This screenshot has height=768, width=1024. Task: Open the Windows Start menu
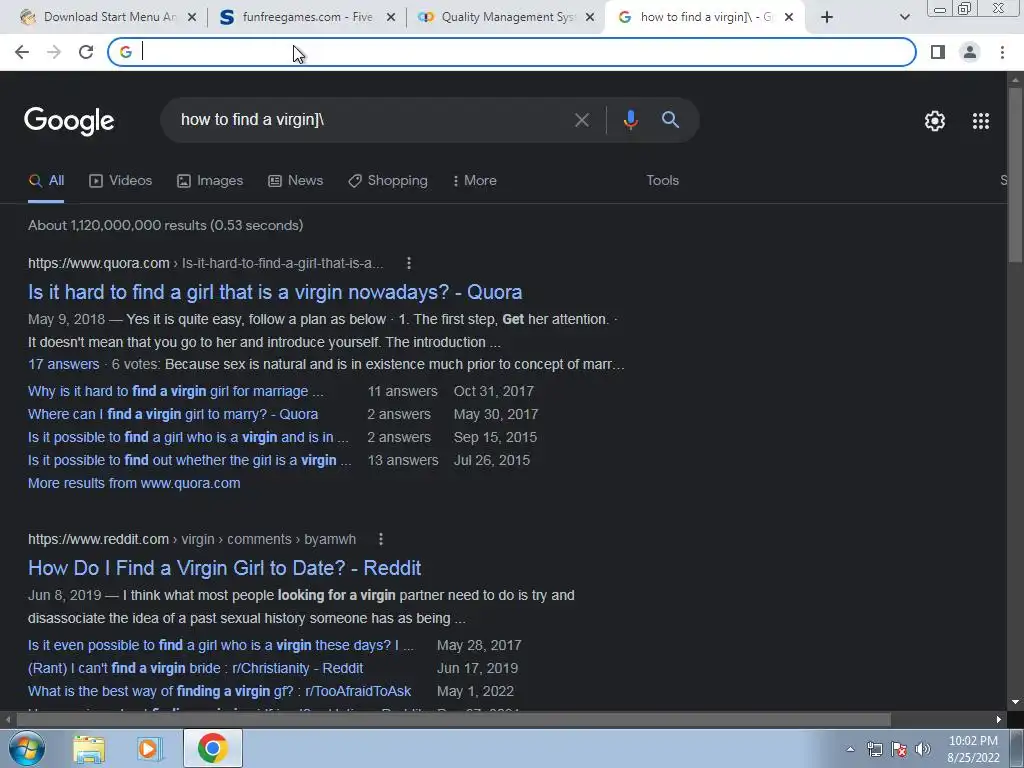pos(26,748)
